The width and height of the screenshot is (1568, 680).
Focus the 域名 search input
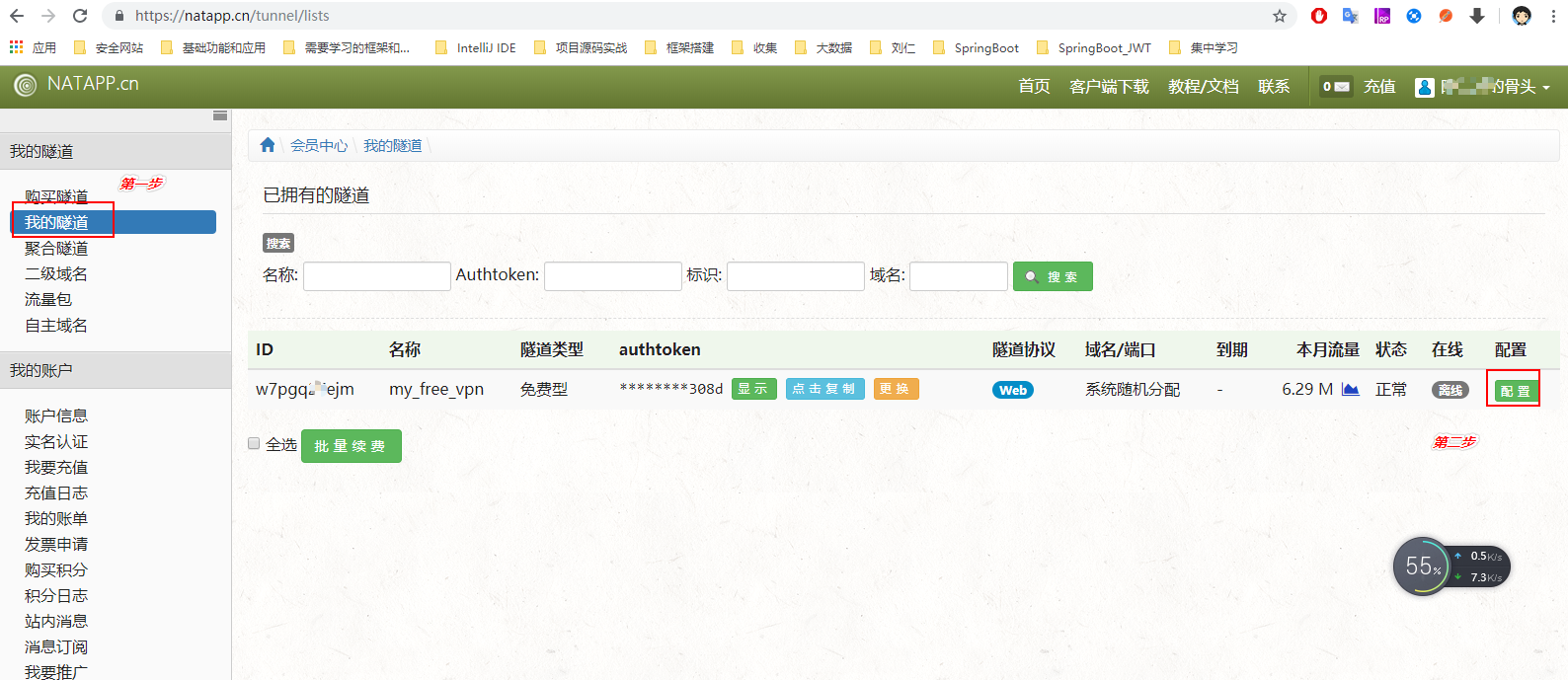pyautogui.click(x=959, y=276)
